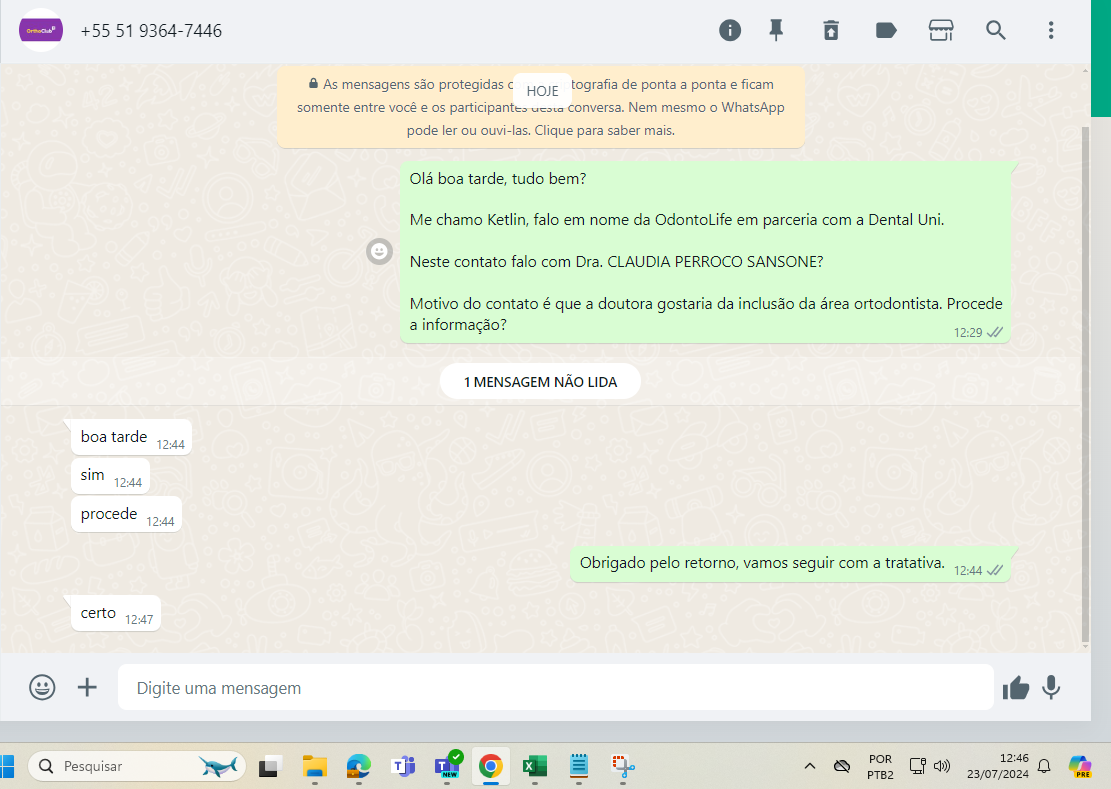Click the phone number +55 51 9364-7446
The height and width of the screenshot is (789, 1111).
(x=151, y=31)
